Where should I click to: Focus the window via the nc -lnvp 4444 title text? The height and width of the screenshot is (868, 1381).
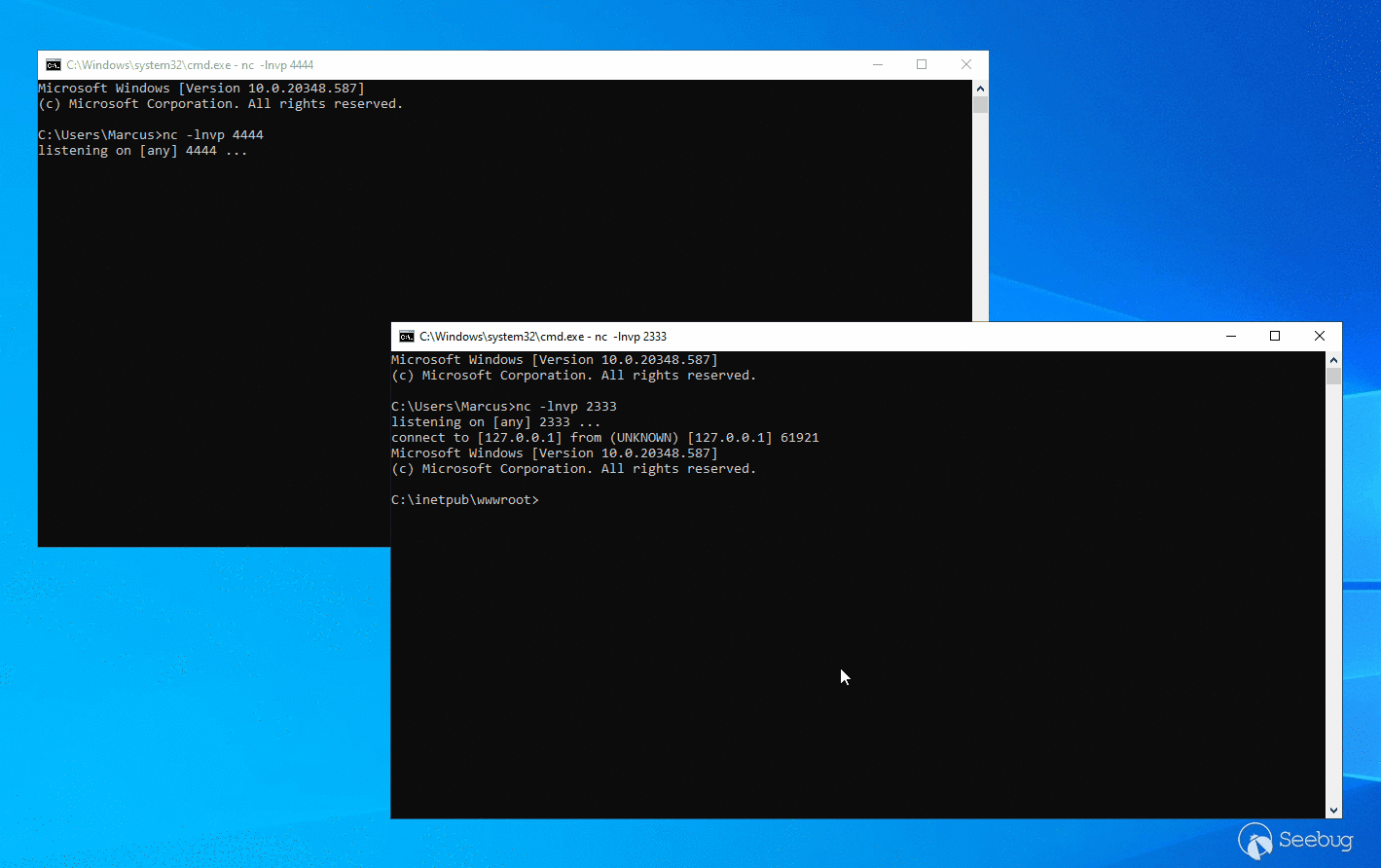tap(190, 65)
